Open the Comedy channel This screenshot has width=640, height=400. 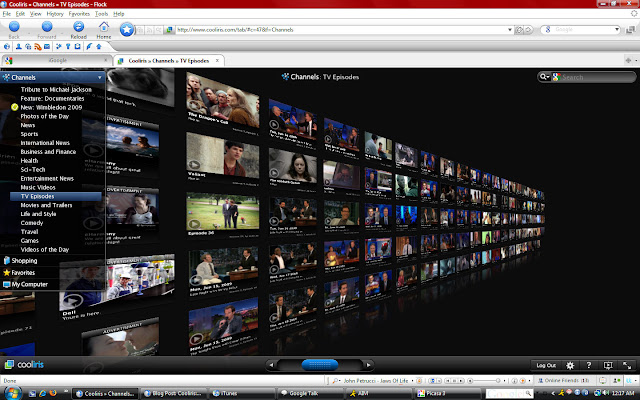31,223
